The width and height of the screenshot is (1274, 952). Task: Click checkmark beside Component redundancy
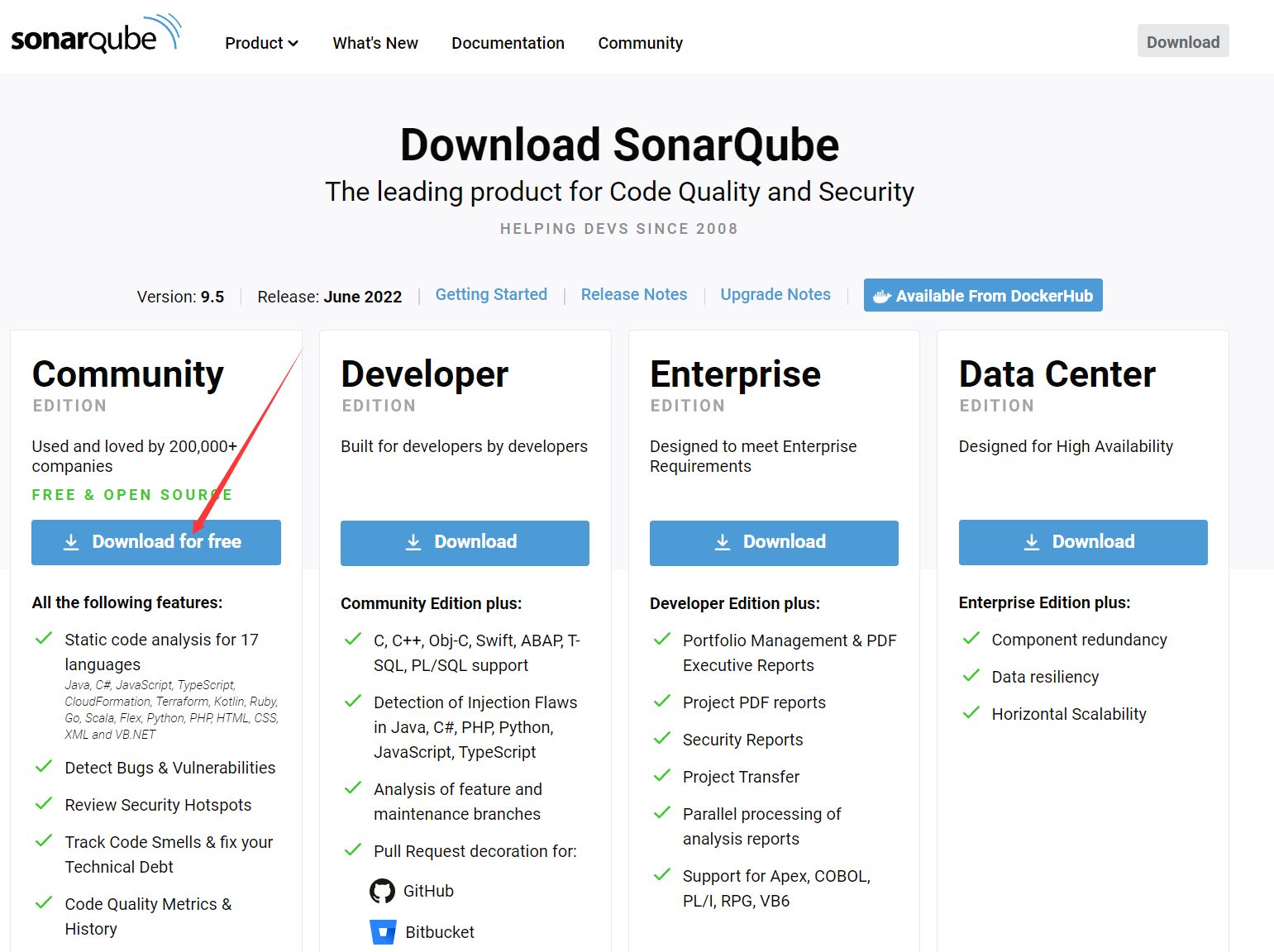(x=971, y=639)
